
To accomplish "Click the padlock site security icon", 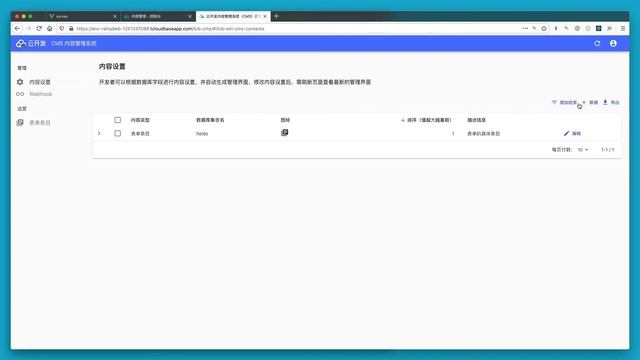I will (71, 29).
